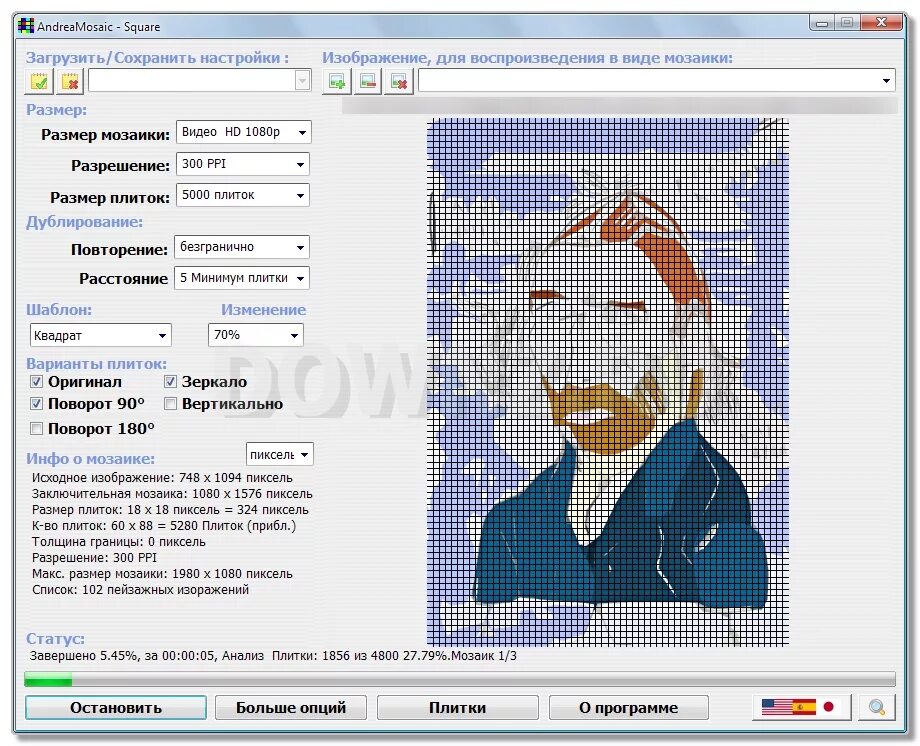The width and height of the screenshot is (920, 746).
Task: Click the info line Разрешение: 300 PPI
Action: [94, 558]
